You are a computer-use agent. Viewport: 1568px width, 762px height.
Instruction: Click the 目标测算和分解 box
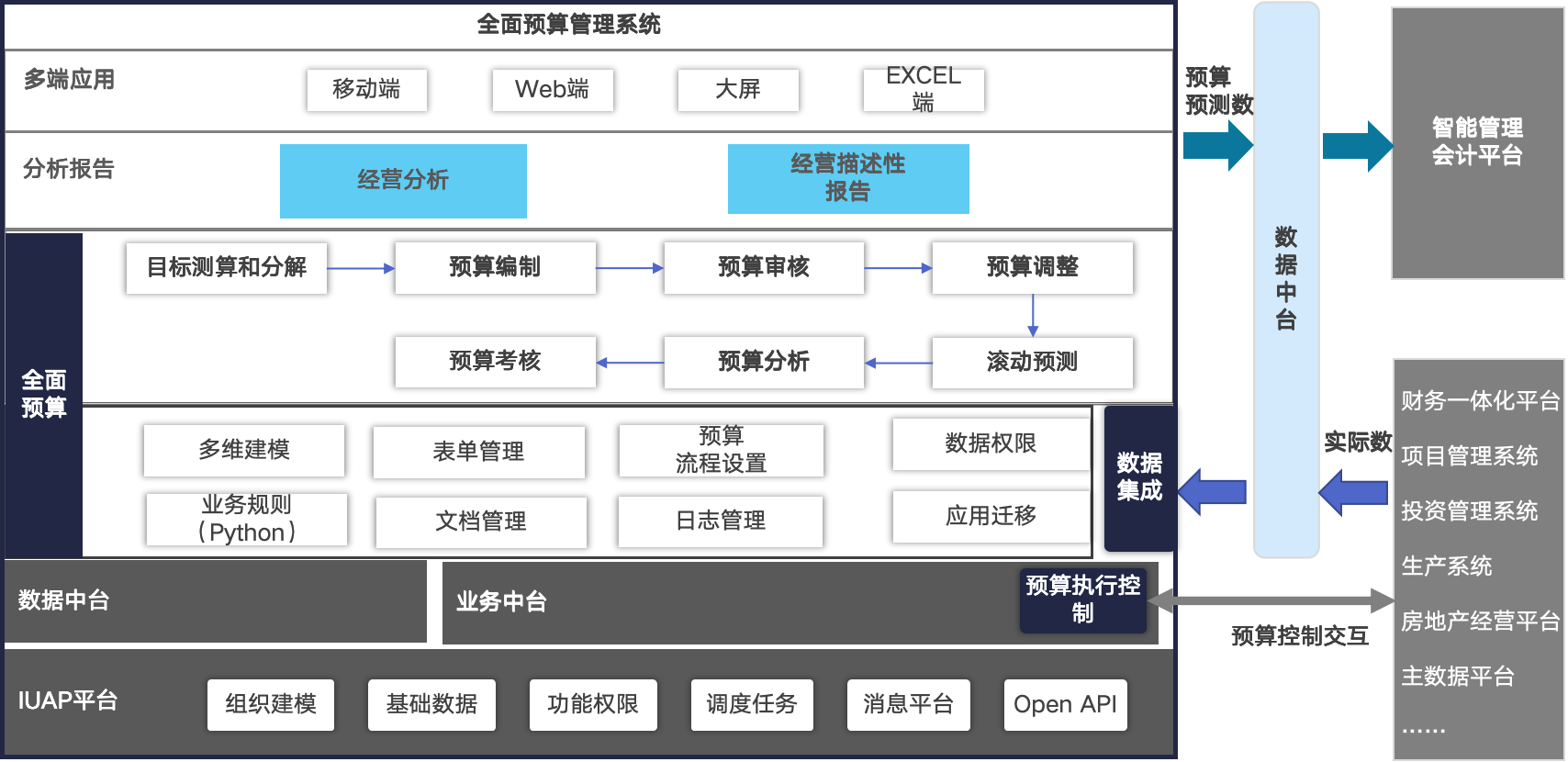coord(226,268)
